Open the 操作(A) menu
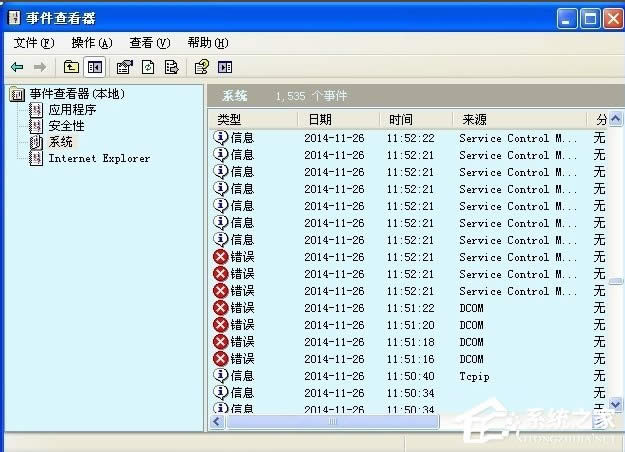Viewport: 625px width, 452px height. [91, 43]
